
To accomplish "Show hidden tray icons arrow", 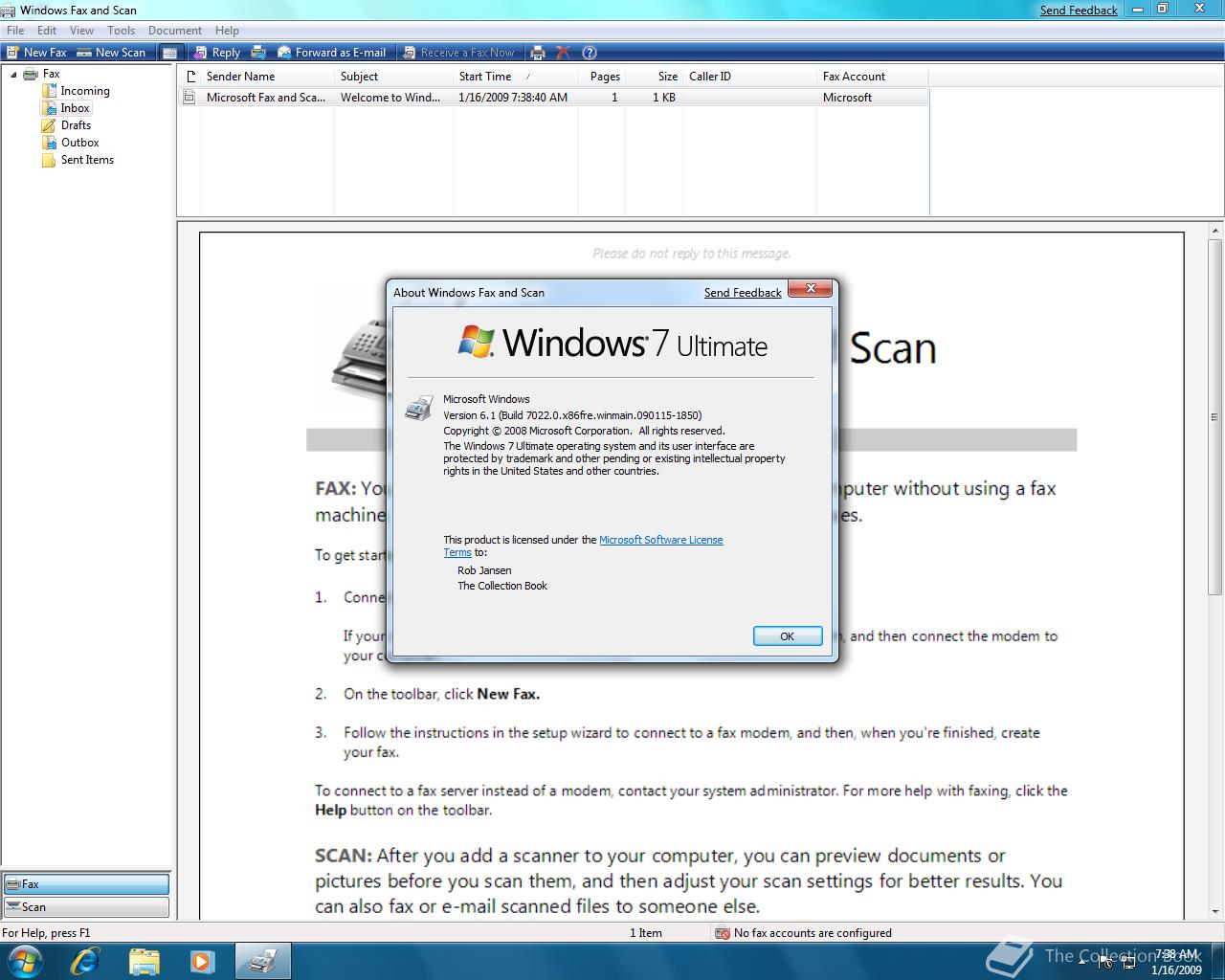I will pos(1082,962).
